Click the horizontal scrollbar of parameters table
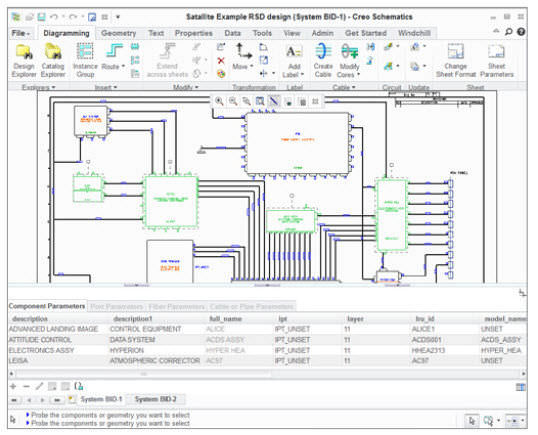This screenshot has height=435, width=538. pos(144,374)
